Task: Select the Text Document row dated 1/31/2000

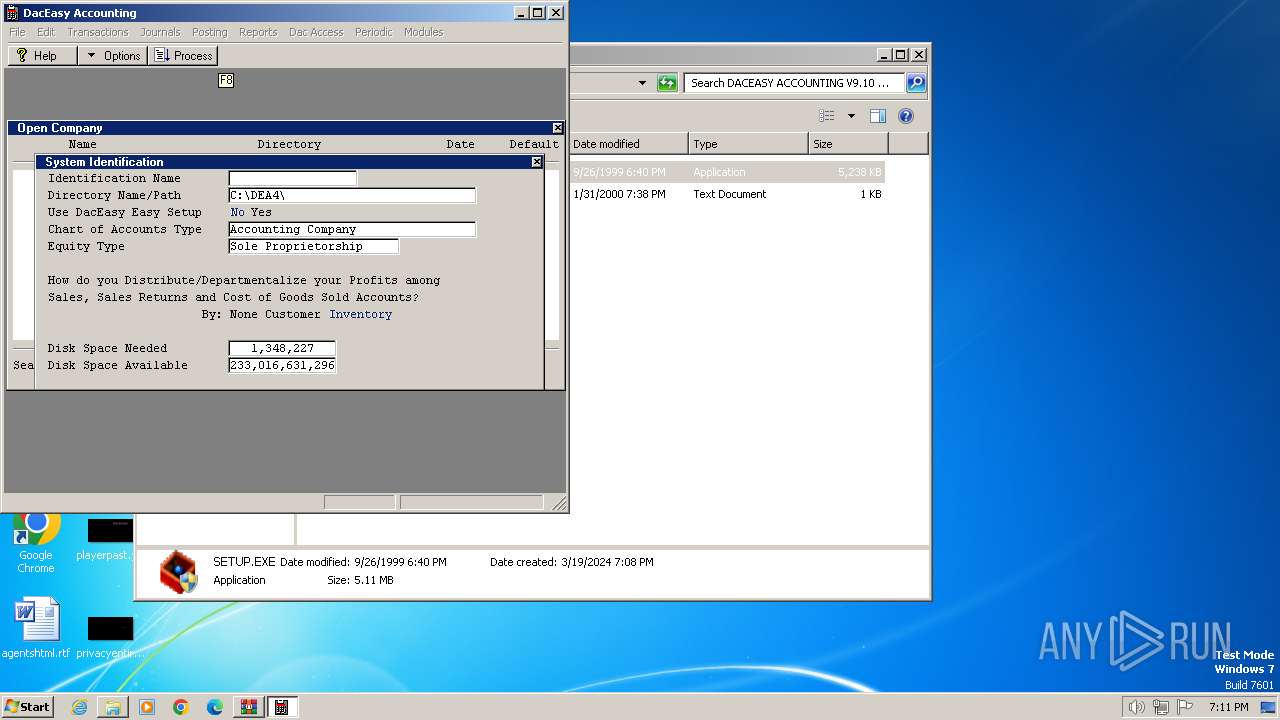Action: tap(727, 194)
